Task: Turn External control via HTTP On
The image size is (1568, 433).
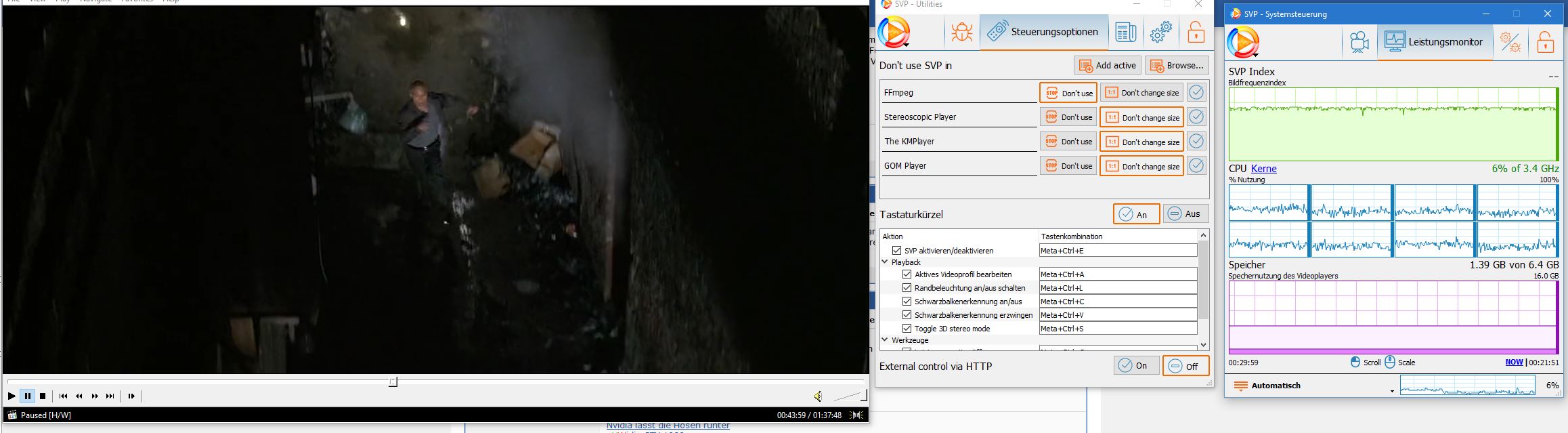Action: (x=1136, y=366)
